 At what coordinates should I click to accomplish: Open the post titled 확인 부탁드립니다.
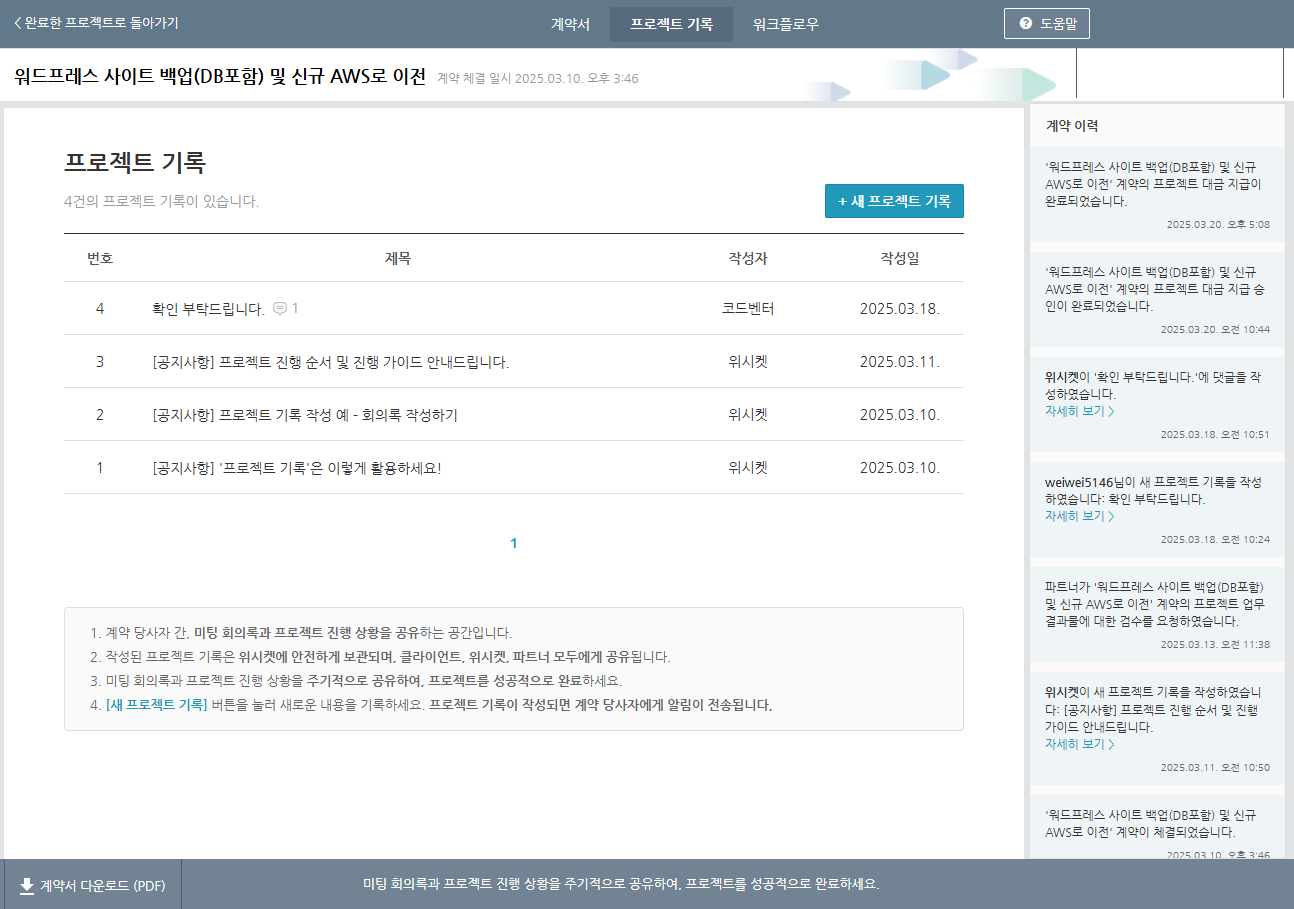coord(208,309)
